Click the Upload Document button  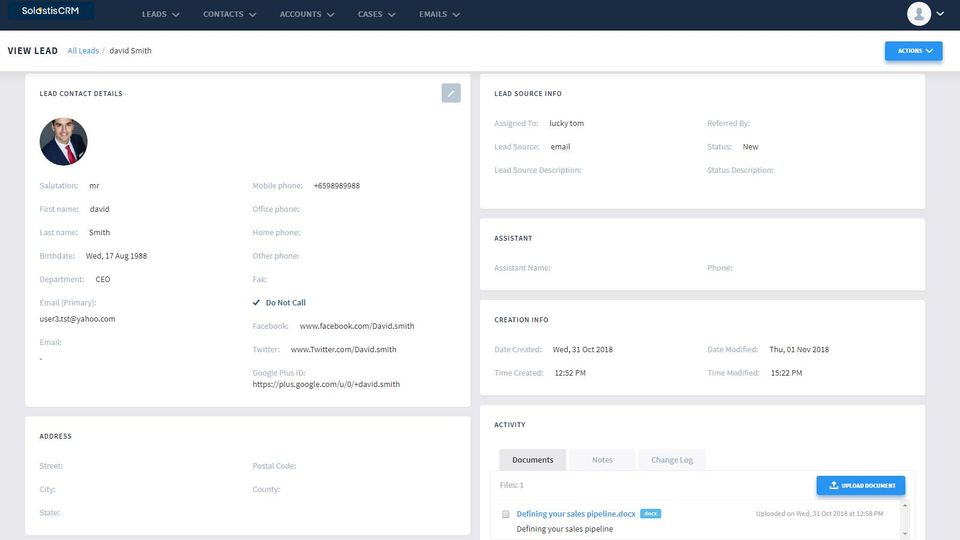click(861, 486)
